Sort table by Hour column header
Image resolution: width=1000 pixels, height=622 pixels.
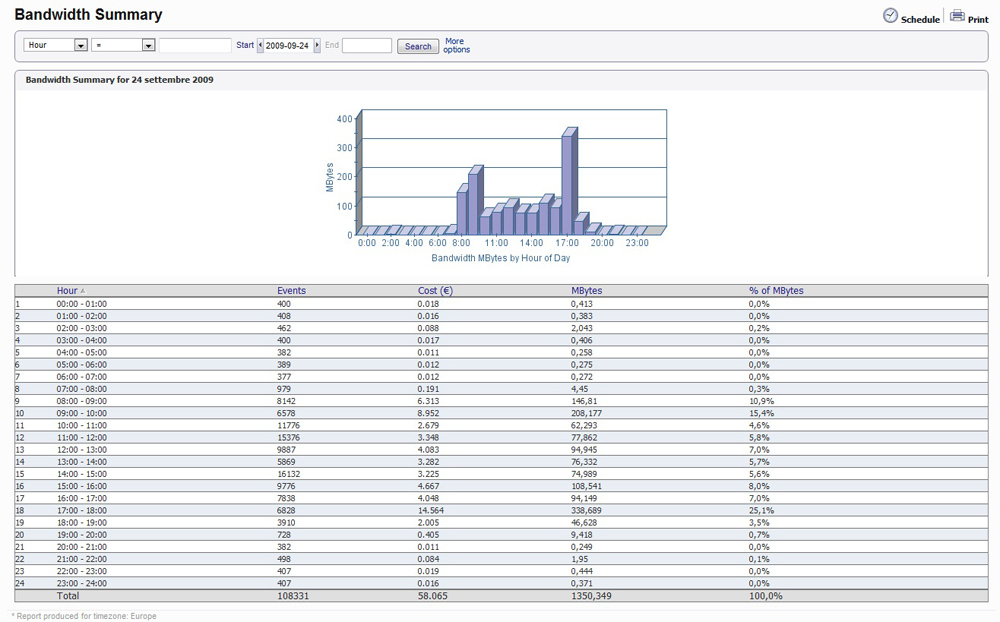[x=67, y=291]
